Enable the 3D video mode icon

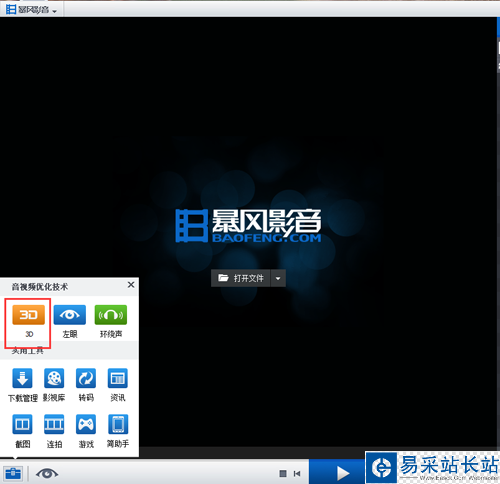point(28,315)
